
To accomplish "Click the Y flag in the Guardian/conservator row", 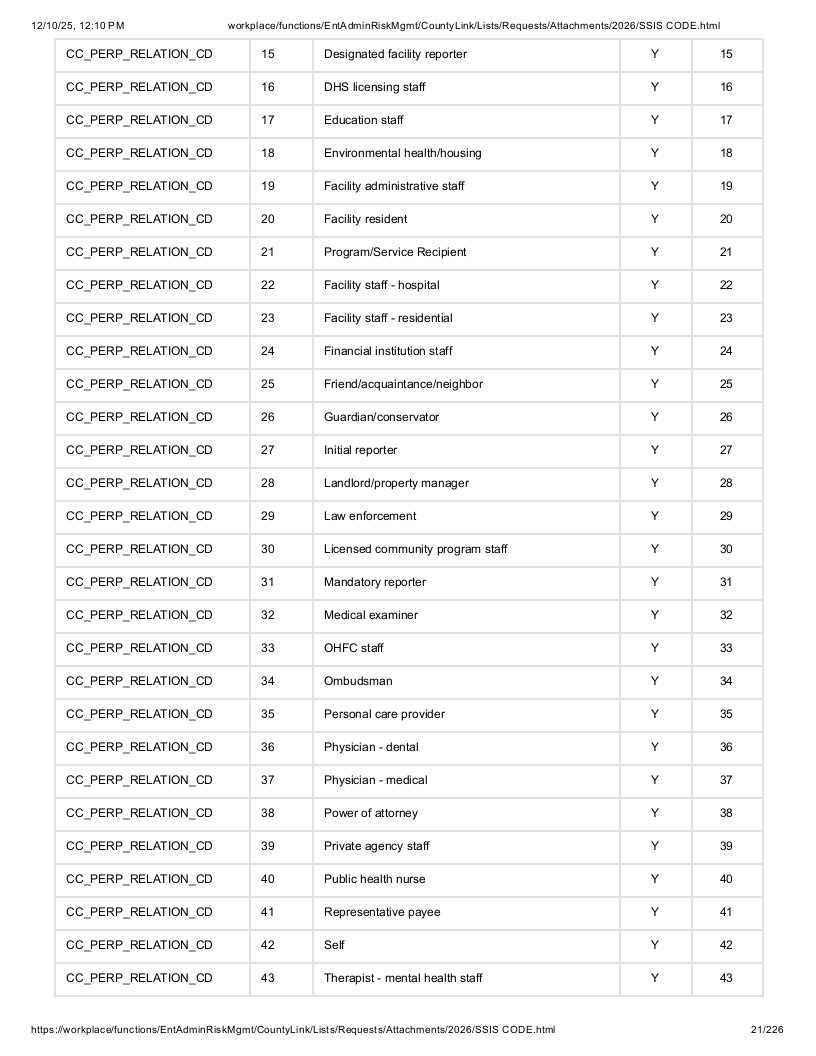I will pos(655,417).
